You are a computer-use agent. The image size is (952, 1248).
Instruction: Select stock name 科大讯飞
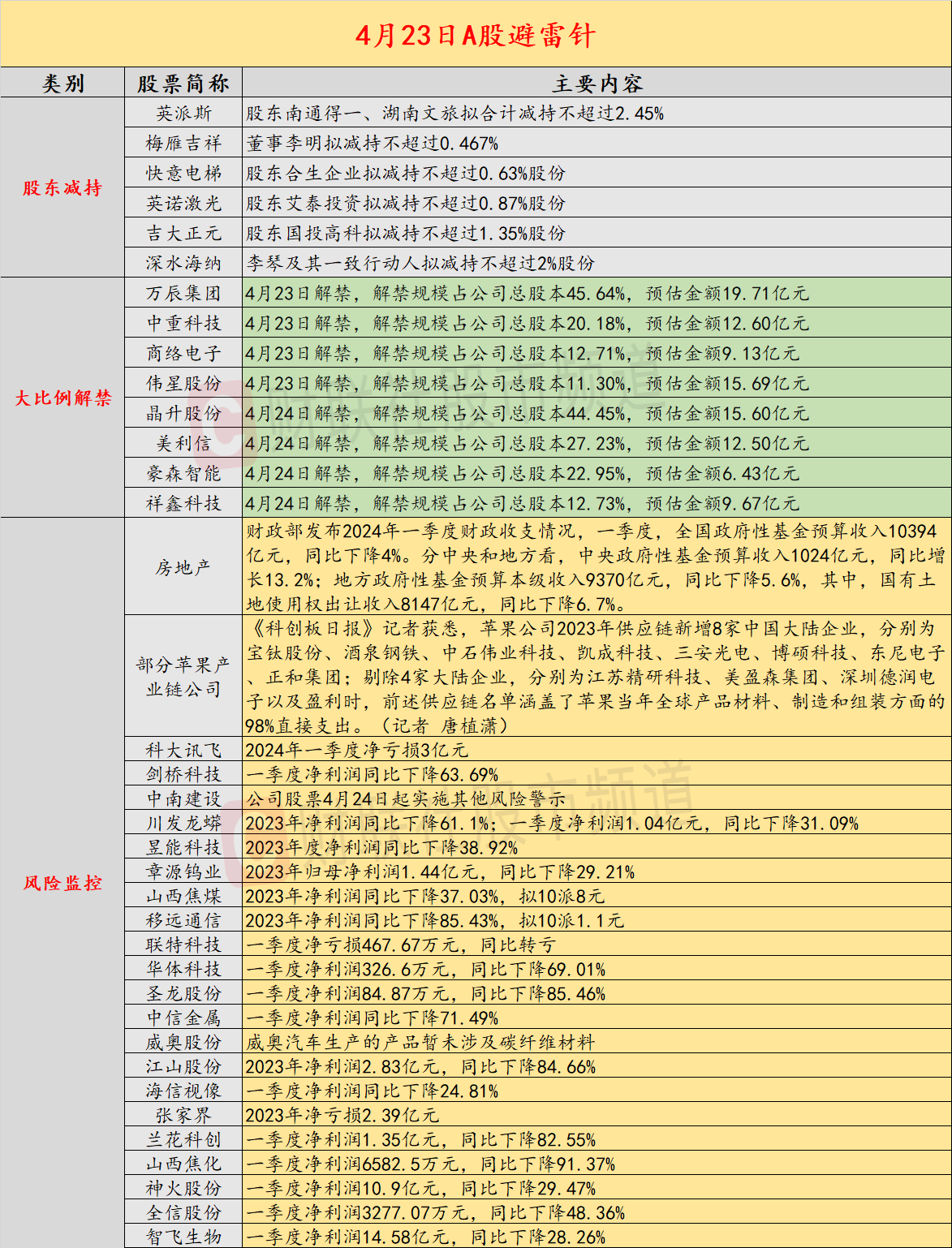pos(183,750)
